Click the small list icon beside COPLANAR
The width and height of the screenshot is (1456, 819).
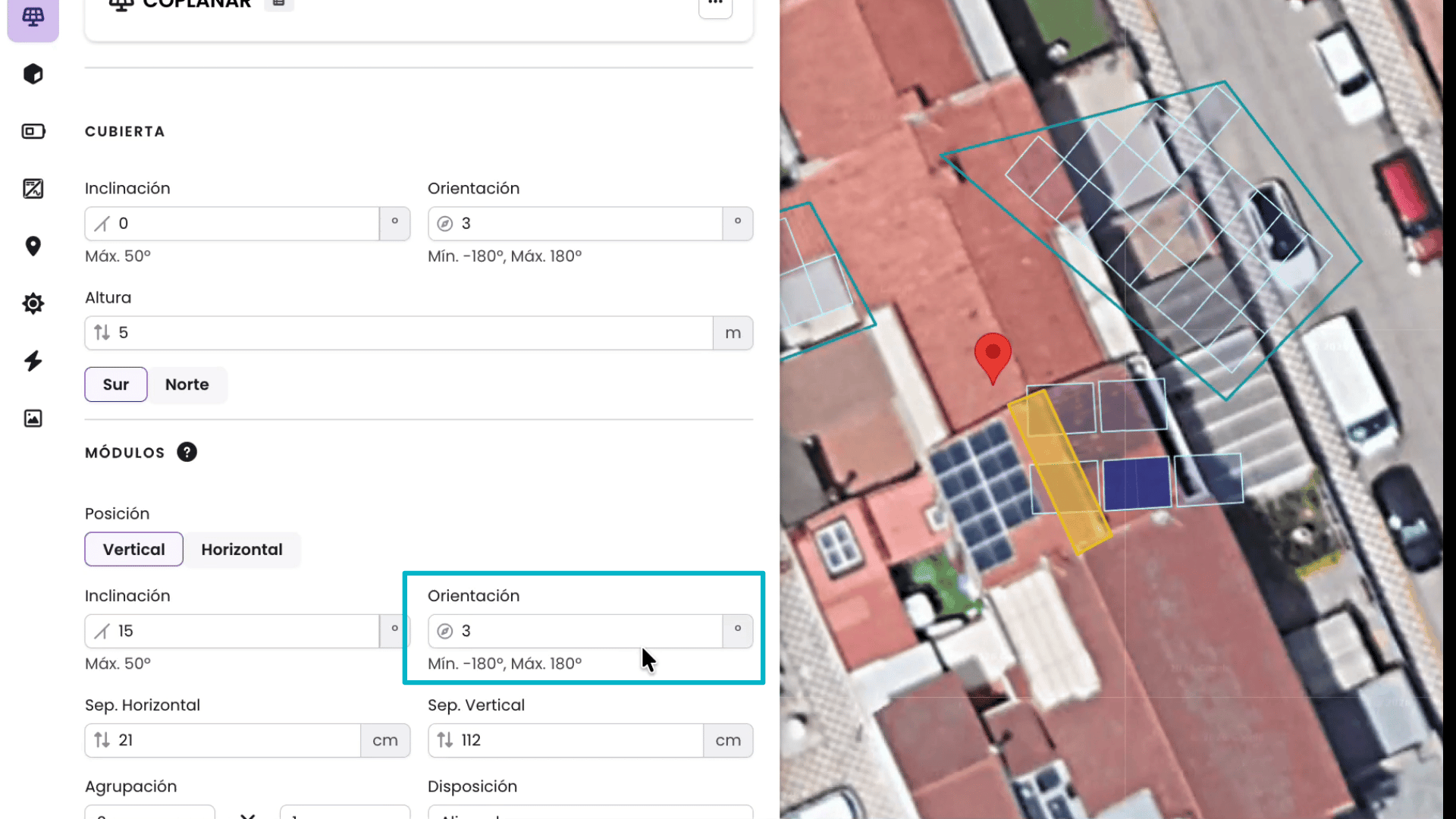click(278, 3)
